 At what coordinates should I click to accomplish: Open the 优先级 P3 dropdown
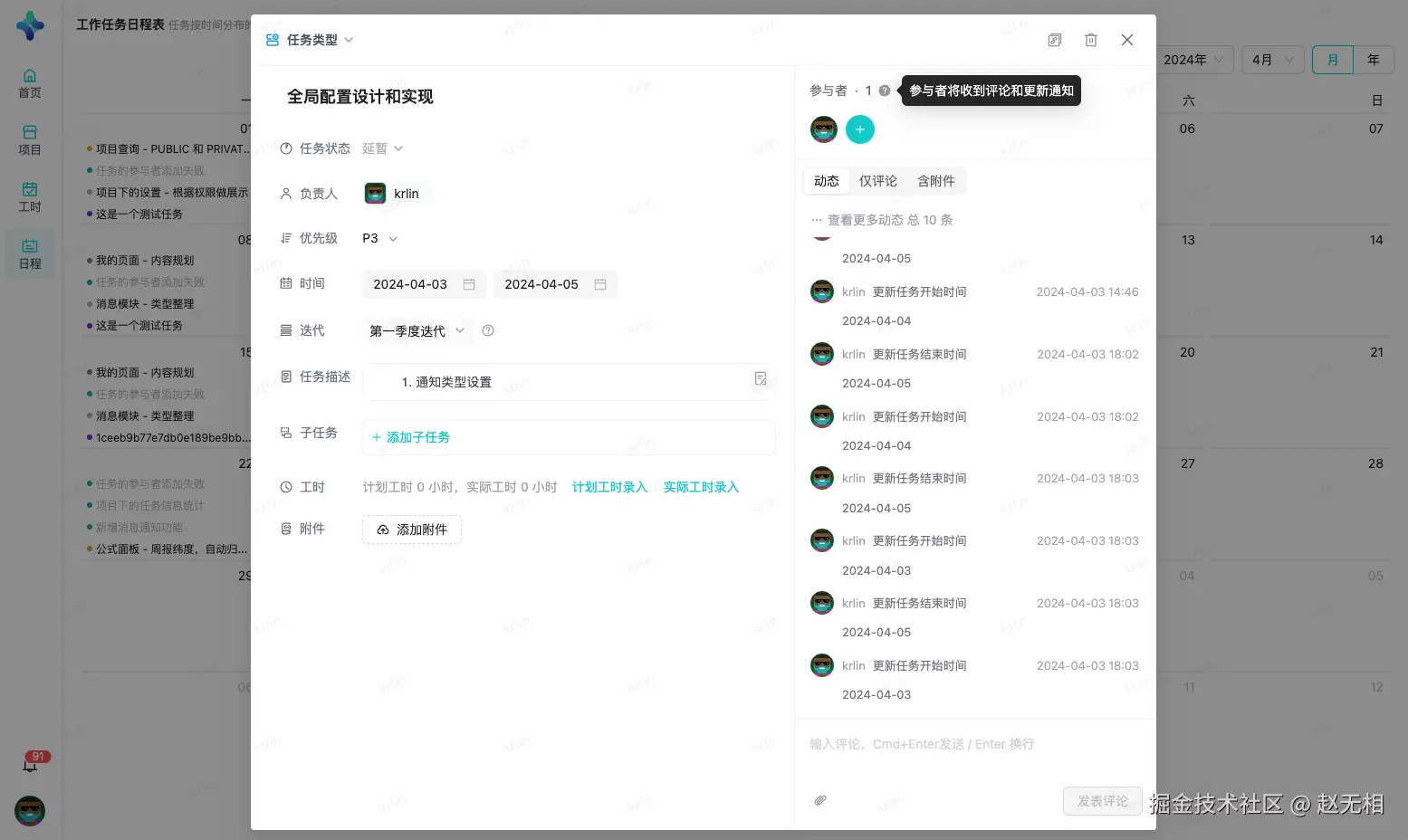[380, 238]
